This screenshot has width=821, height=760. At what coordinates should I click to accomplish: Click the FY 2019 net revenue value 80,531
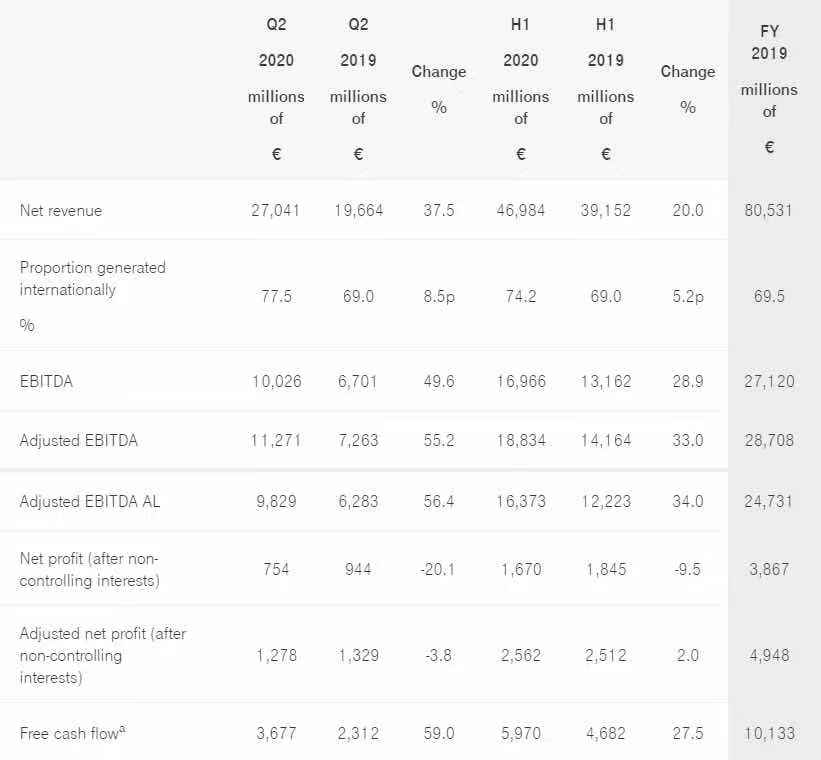769,211
